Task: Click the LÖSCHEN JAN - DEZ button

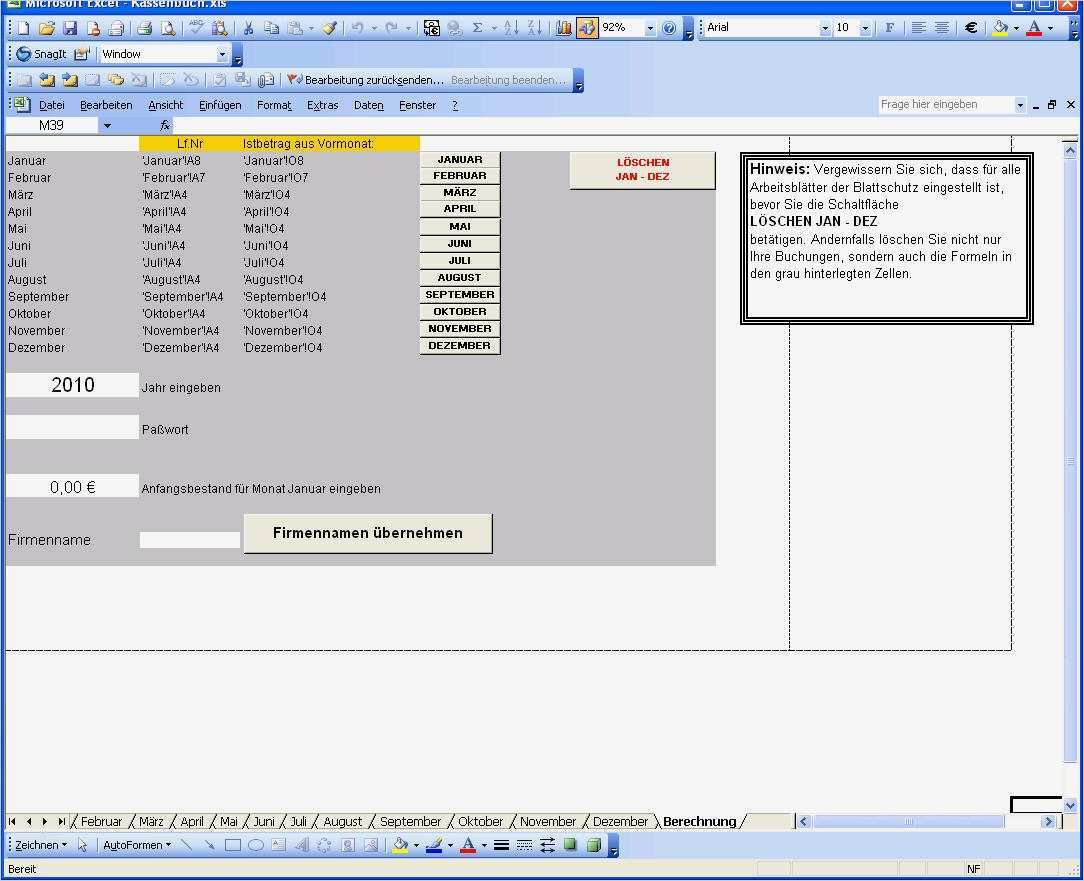Action: pyautogui.click(x=642, y=170)
